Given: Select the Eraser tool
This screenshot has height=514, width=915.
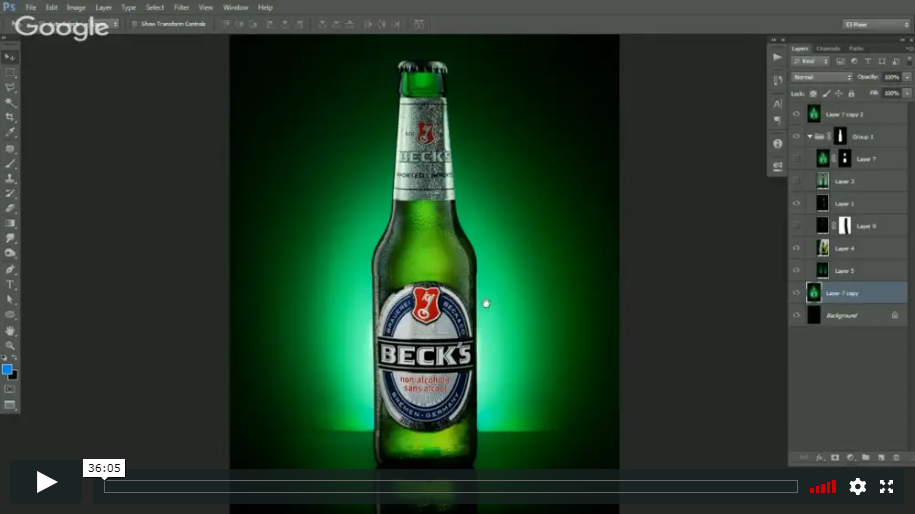Looking at the screenshot, I should pos(10,208).
